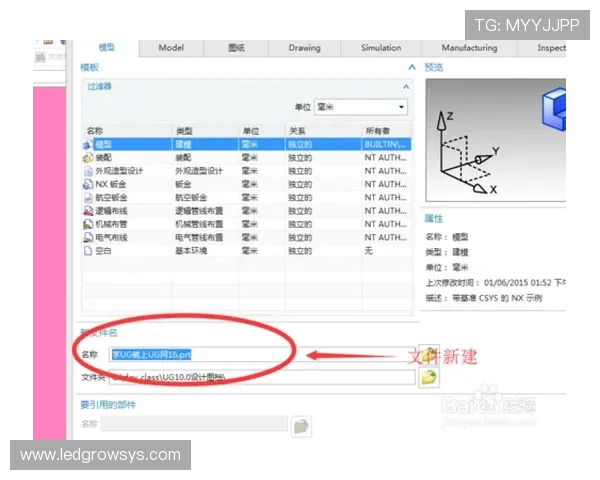
Task: Click the preview coordinate system thumbnail
Action: tap(496, 140)
